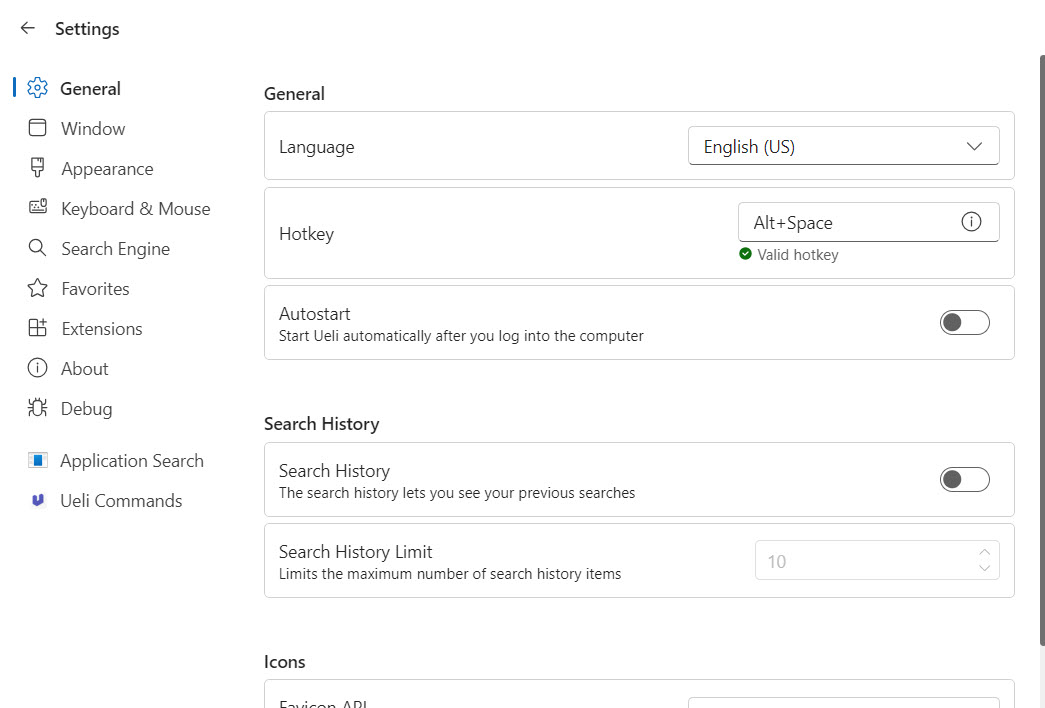Decrease Search History Limit with down arrow
Screen dimensions: 1045x708
[984, 568]
